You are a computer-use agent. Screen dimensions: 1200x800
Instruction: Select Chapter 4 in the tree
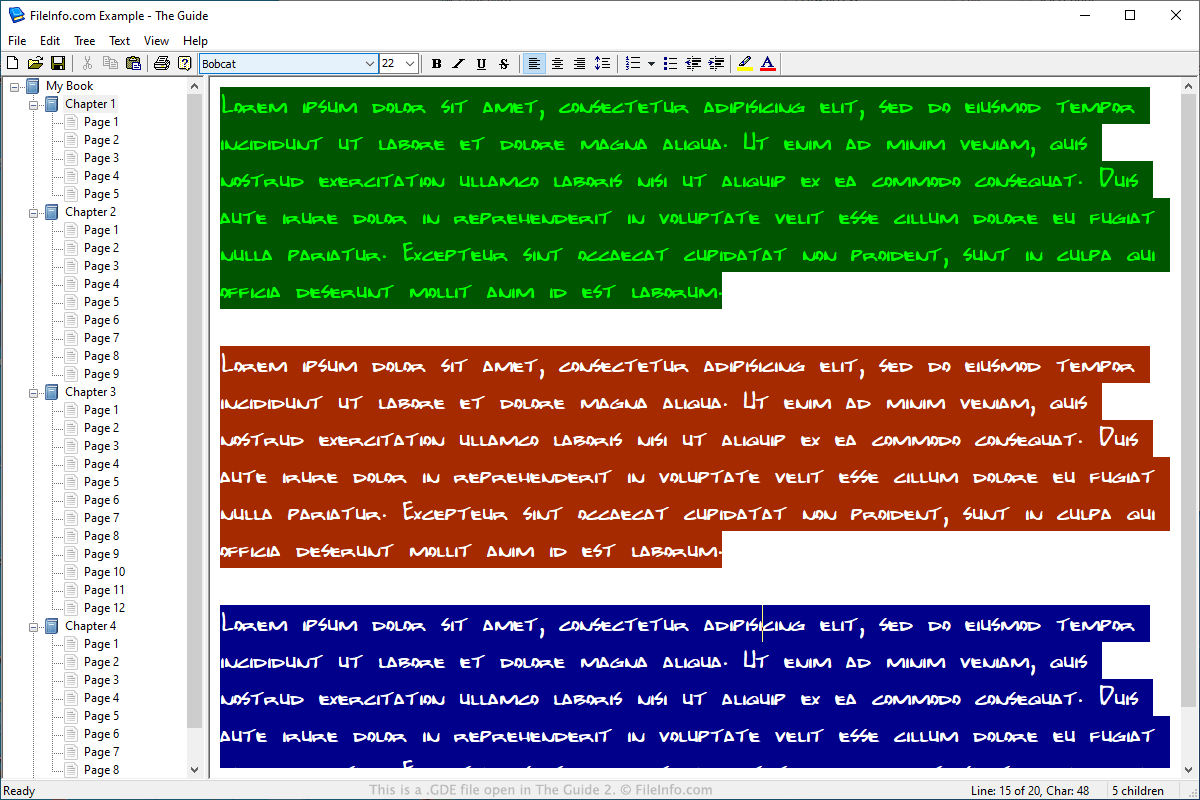91,626
